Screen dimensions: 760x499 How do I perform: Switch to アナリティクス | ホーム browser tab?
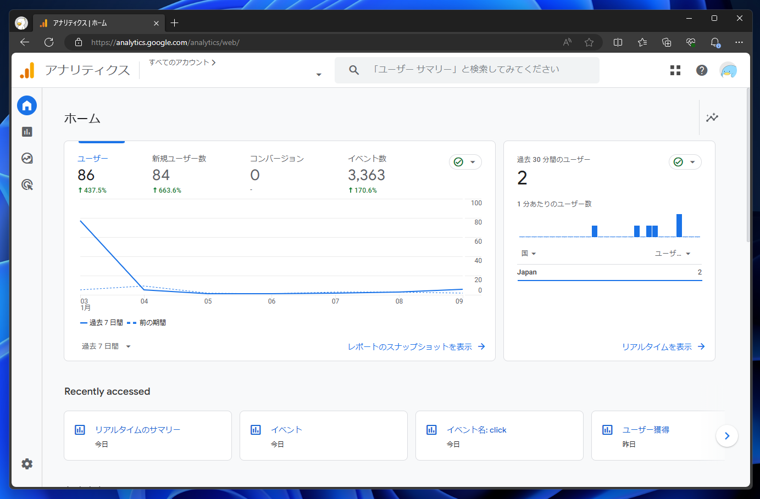point(98,23)
